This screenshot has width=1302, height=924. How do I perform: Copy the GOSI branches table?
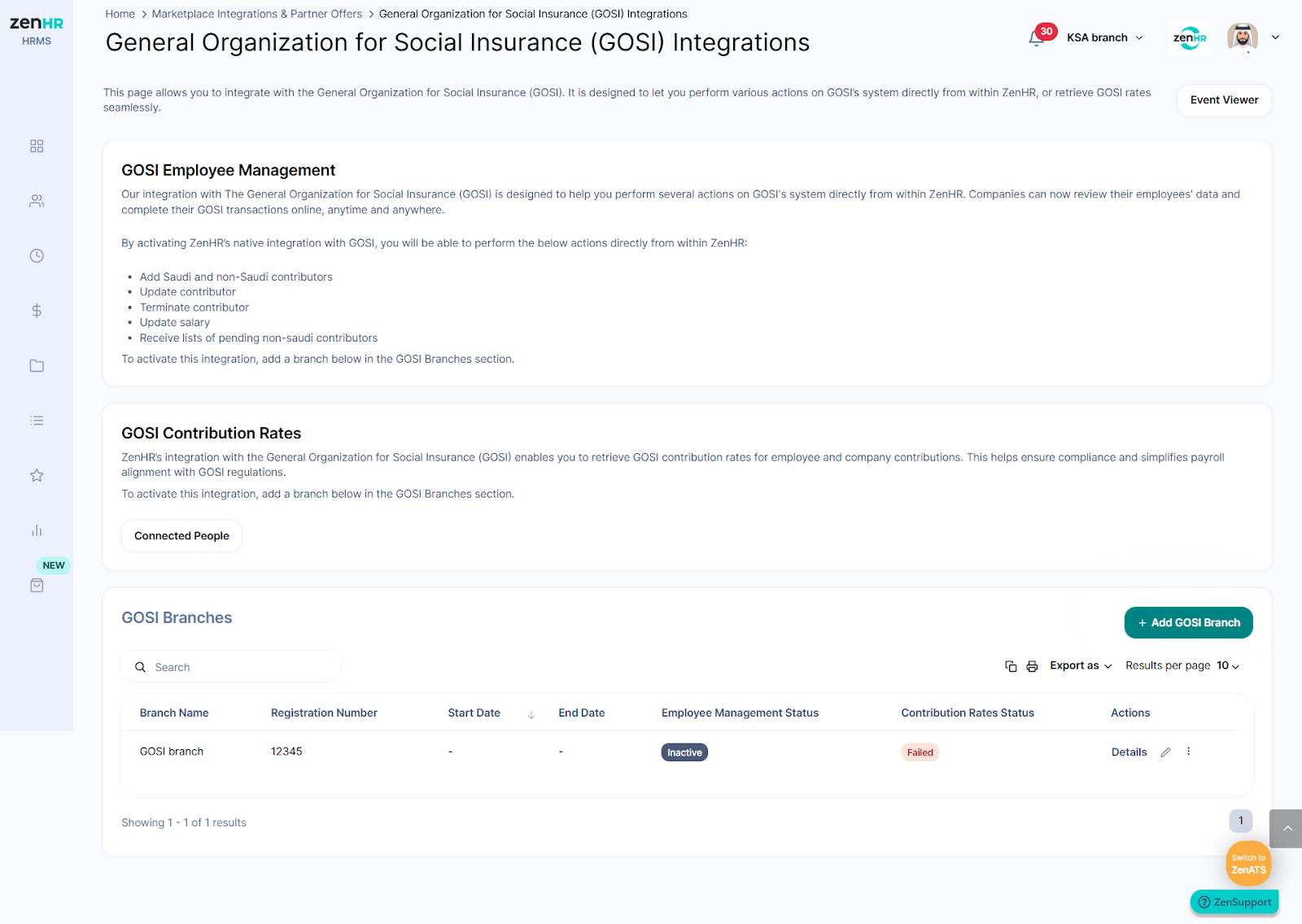tap(1011, 666)
